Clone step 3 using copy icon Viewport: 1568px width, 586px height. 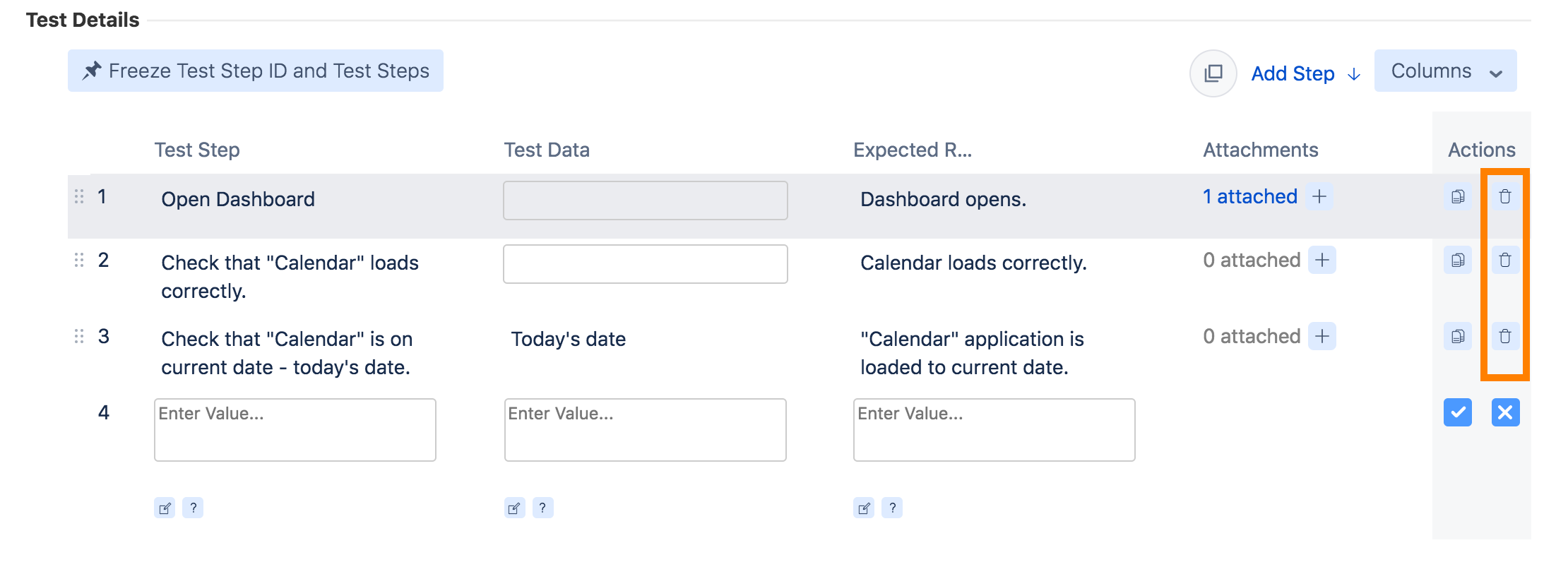coord(1458,337)
